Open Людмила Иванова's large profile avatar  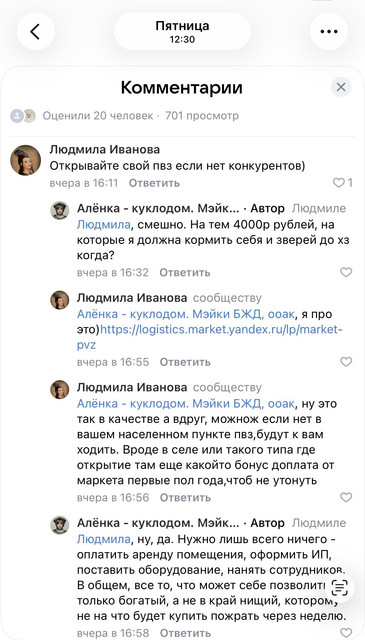(25, 160)
